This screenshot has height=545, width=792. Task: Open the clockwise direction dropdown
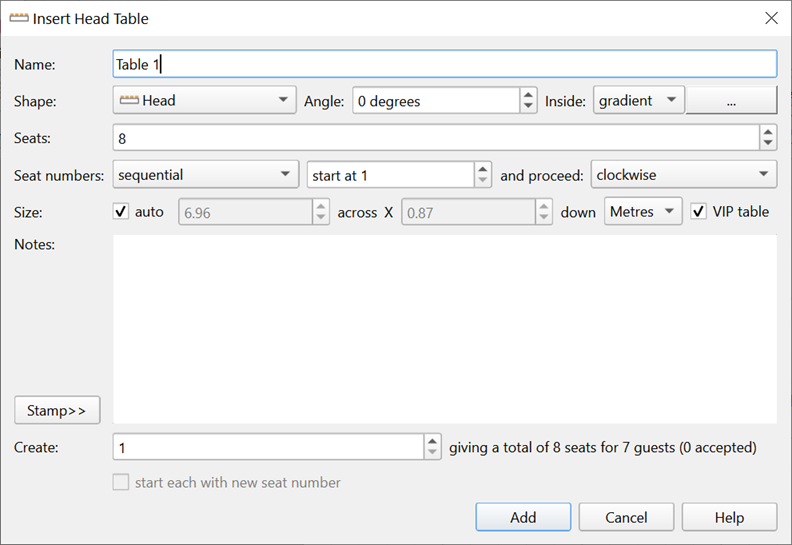pos(684,175)
